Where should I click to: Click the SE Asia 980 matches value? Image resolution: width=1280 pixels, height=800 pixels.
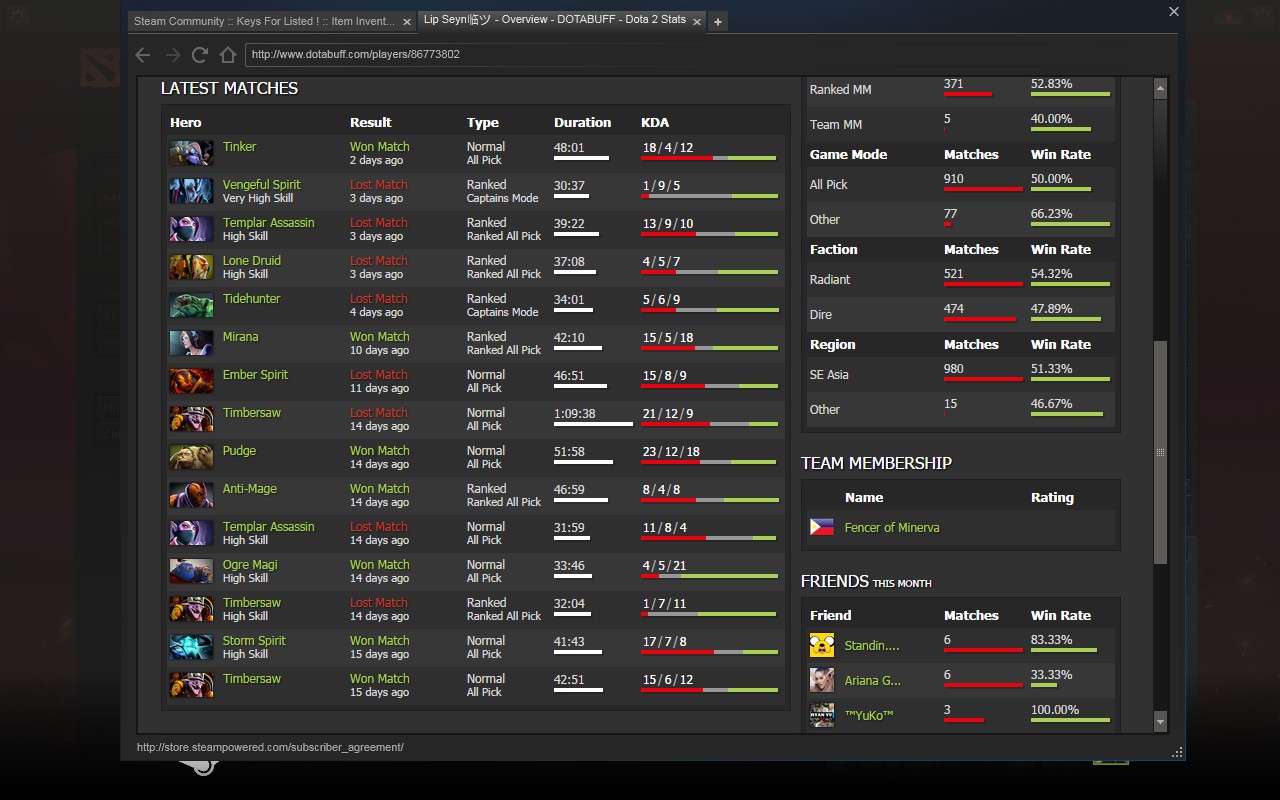coord(954,369)
